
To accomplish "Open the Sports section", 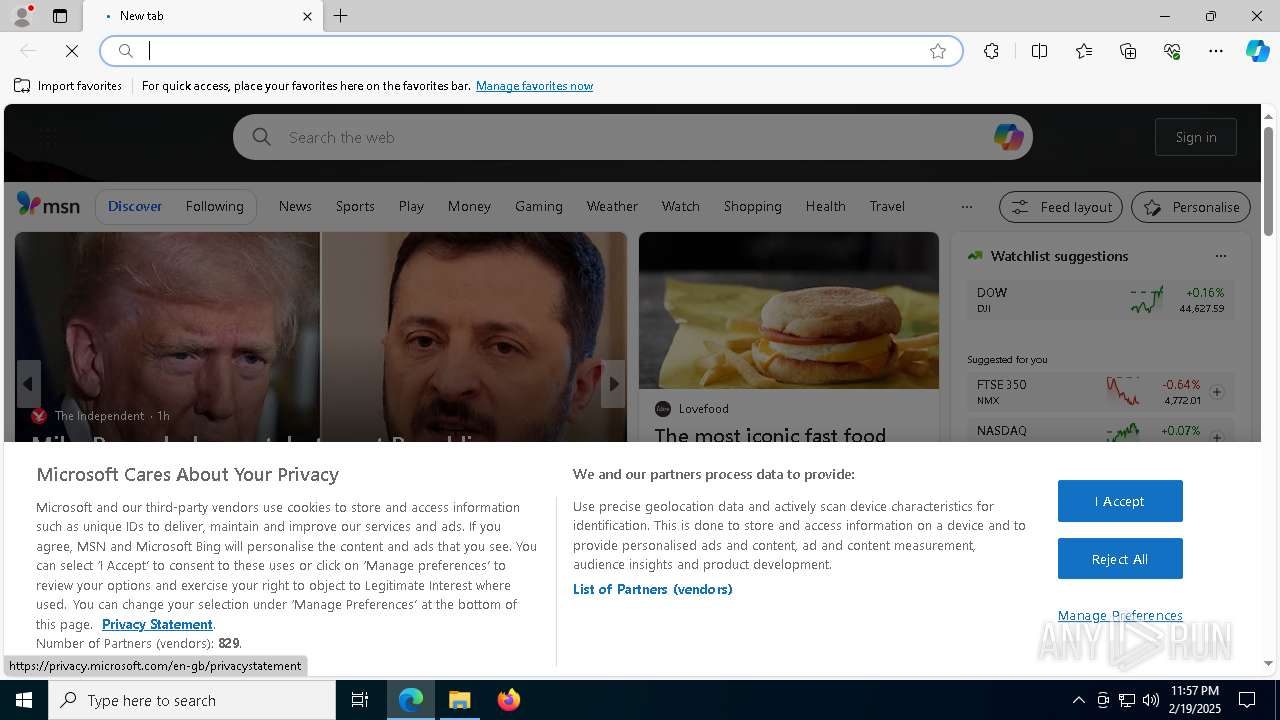I will pyautogui.click(x=355, y=206).
